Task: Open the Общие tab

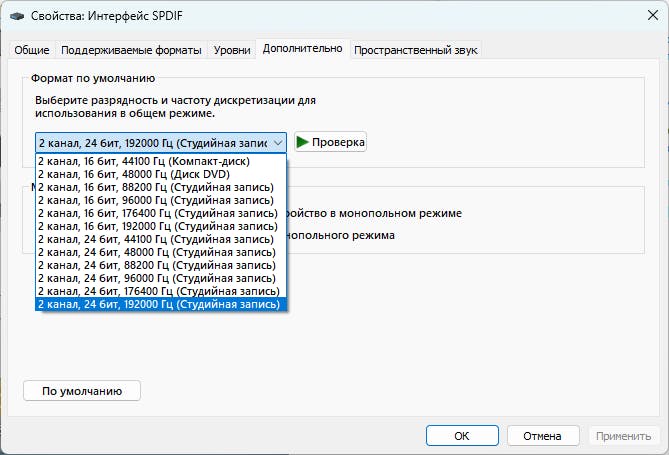Action: click(x=32, y=50)
